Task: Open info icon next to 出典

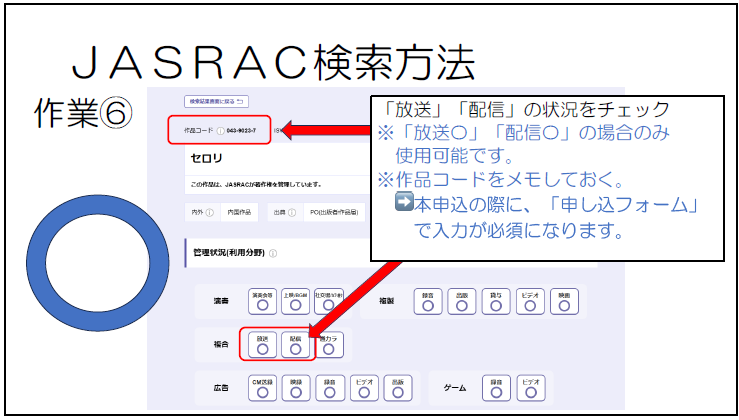Action: (292, 213)
